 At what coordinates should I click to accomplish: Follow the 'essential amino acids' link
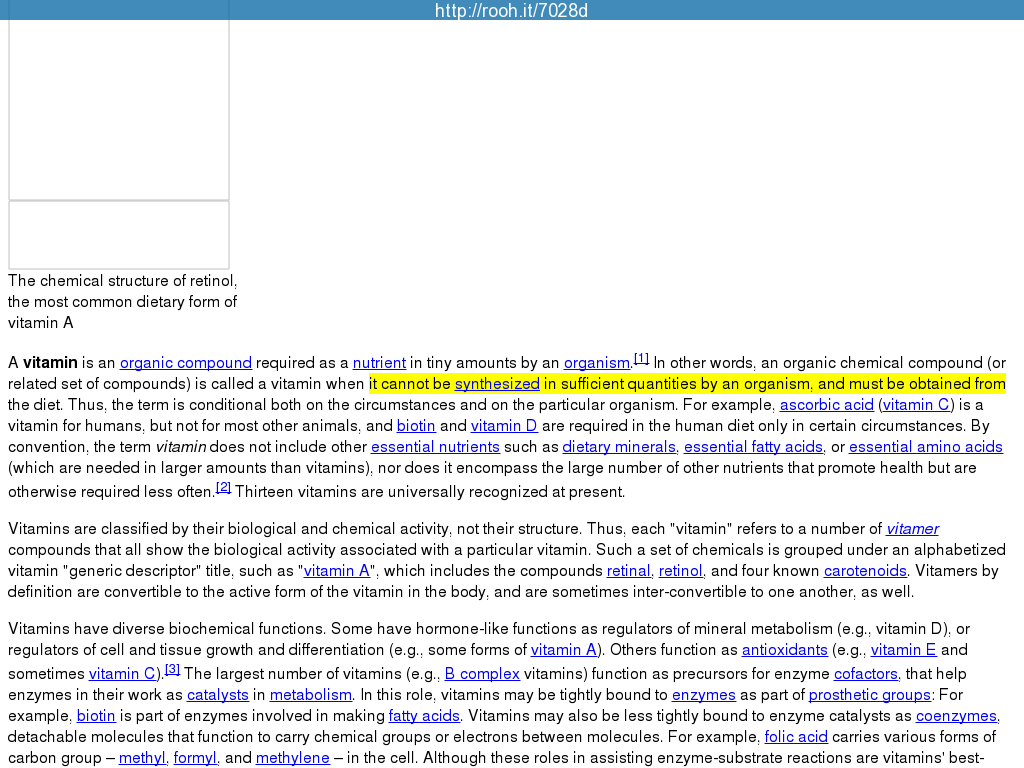coord(925,447)
